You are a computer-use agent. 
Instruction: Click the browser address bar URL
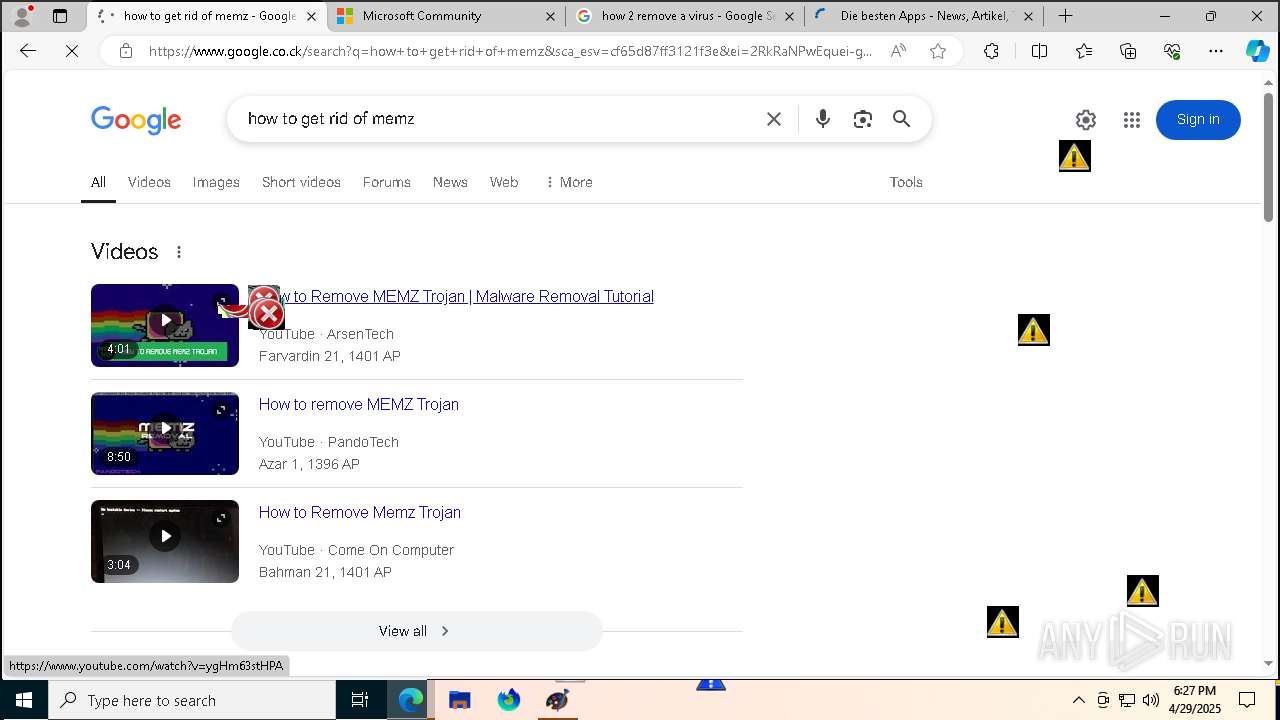[510, 51]
